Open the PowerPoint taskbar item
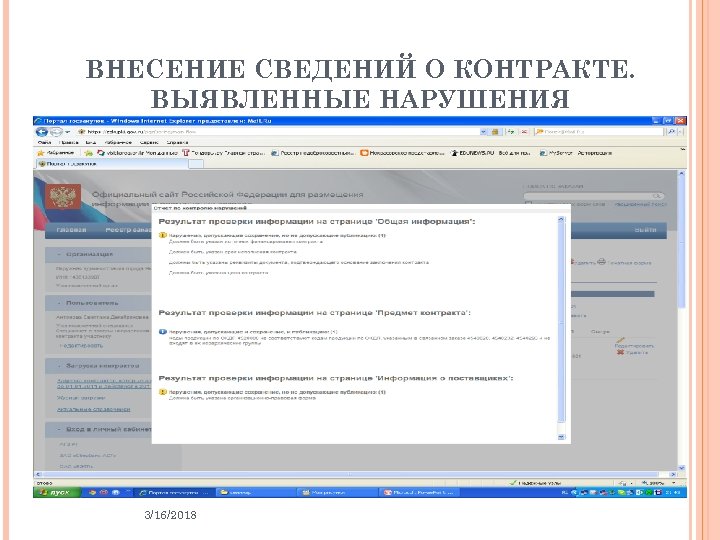 point(419,492)
